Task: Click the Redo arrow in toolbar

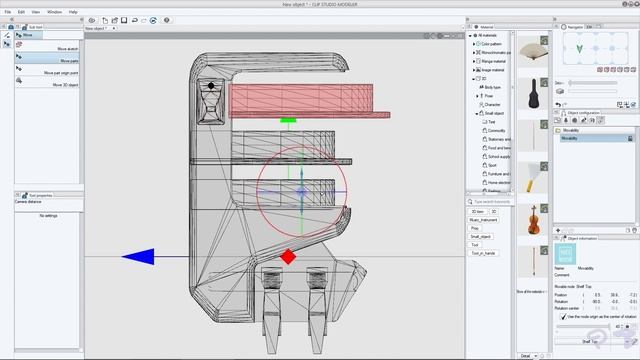Action: [x=144, y=20]
